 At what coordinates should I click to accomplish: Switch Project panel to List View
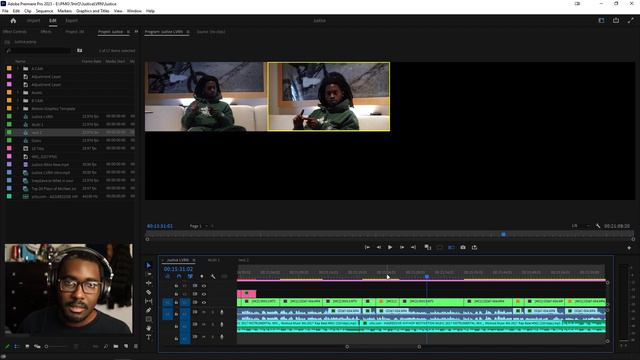tap(17, 346)
